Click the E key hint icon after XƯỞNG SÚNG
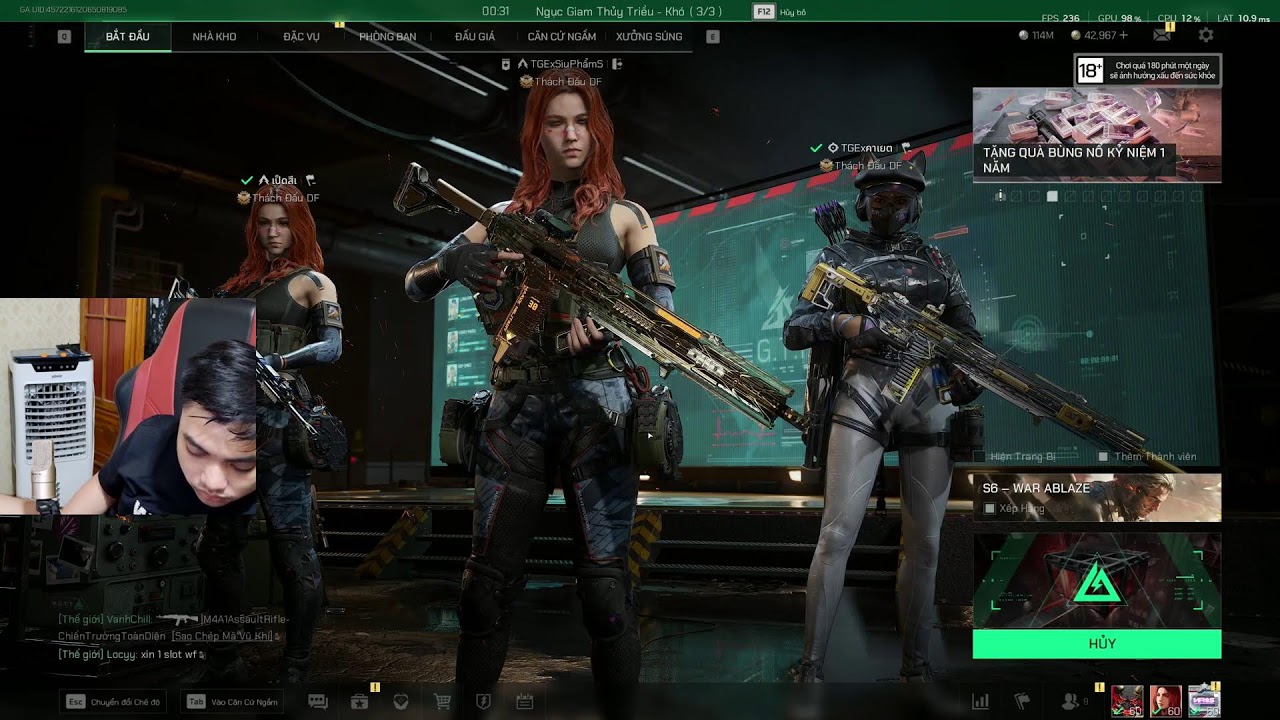1280x720 pixels. click(x=713, y=37)
